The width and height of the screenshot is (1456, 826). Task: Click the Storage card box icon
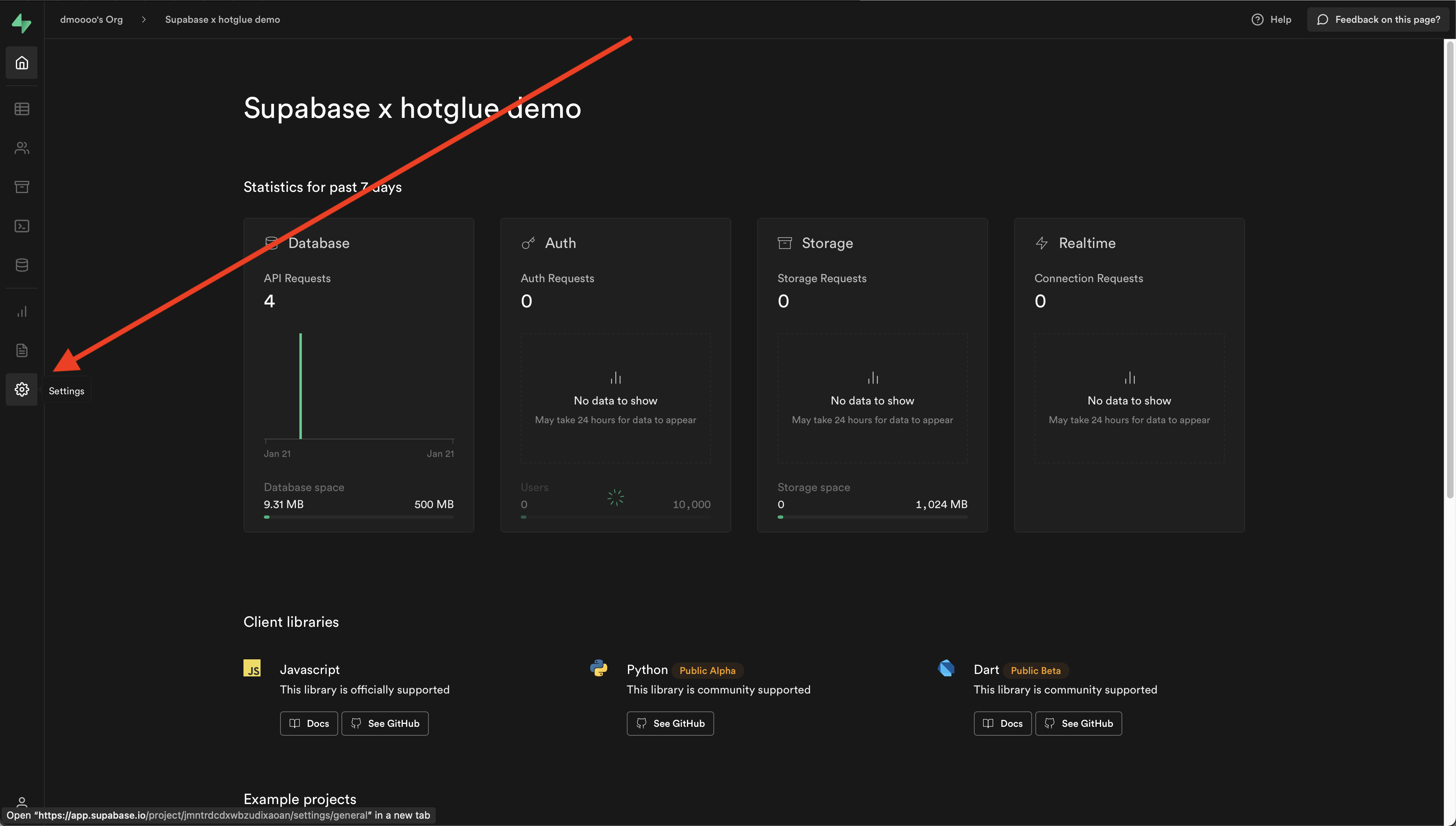click(x=785, y=243)
